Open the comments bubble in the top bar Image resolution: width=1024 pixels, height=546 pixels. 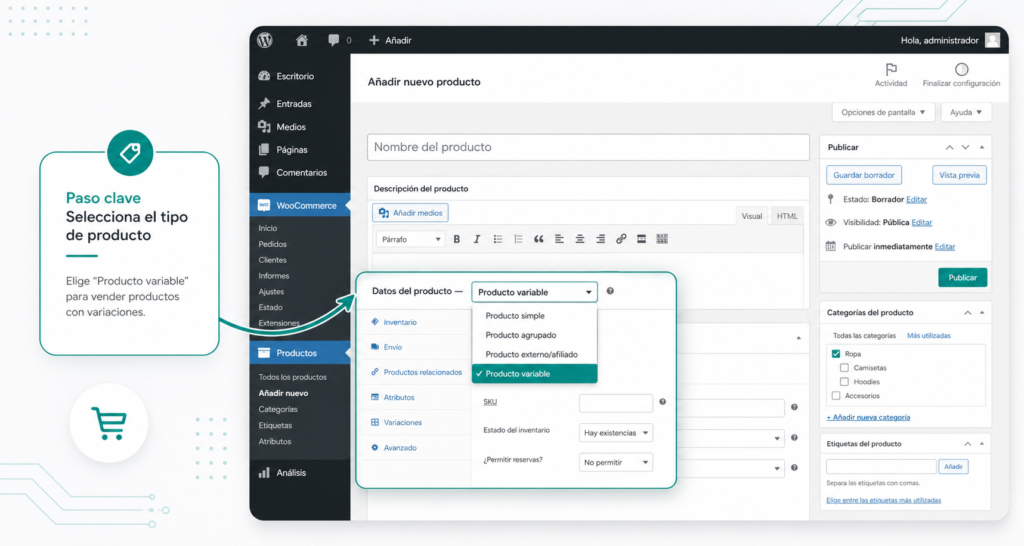coord(334,40)
